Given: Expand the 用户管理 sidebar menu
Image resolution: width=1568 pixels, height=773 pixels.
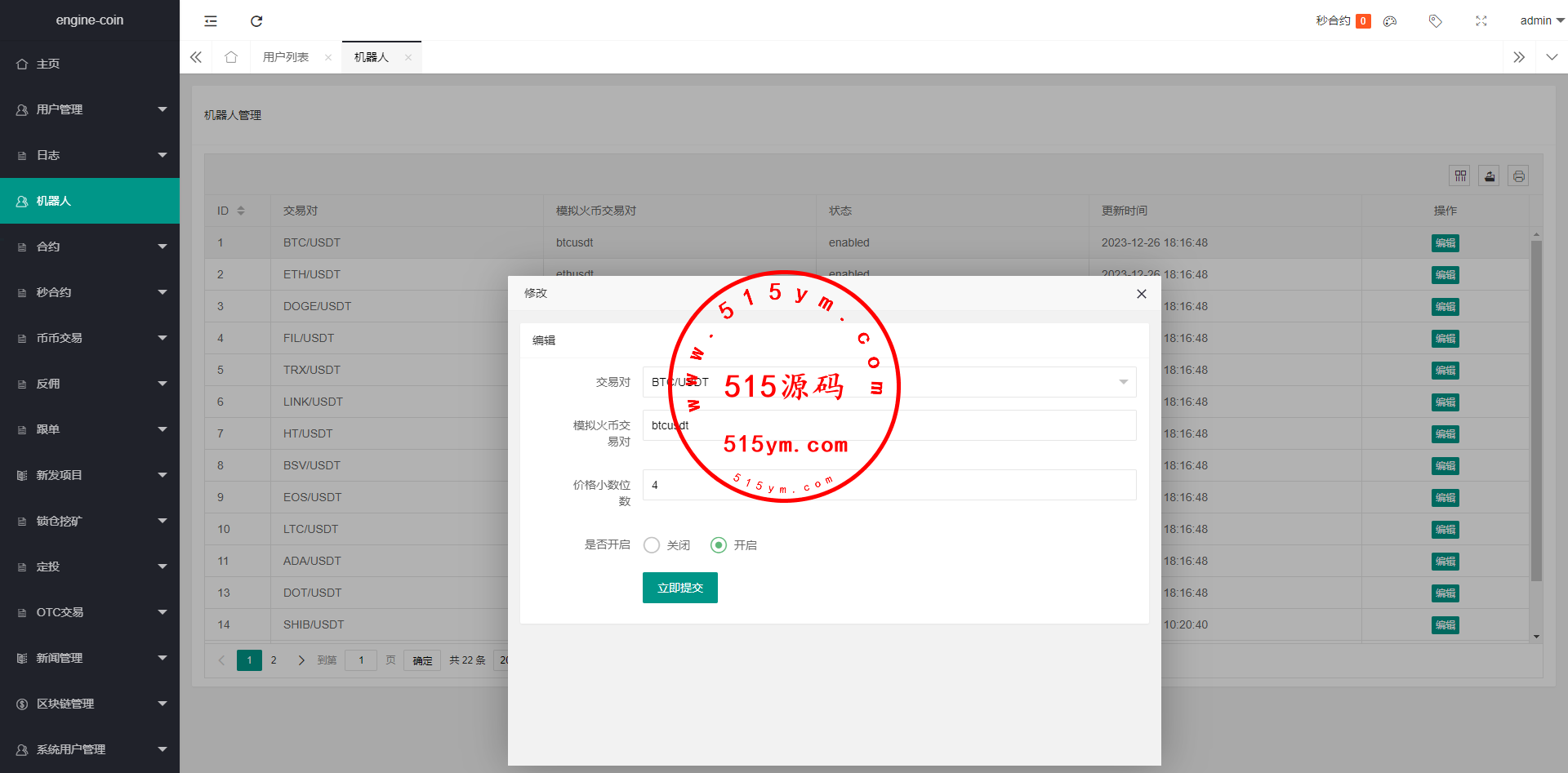Looking at the screenshot, I should click(x=90, y=109).
